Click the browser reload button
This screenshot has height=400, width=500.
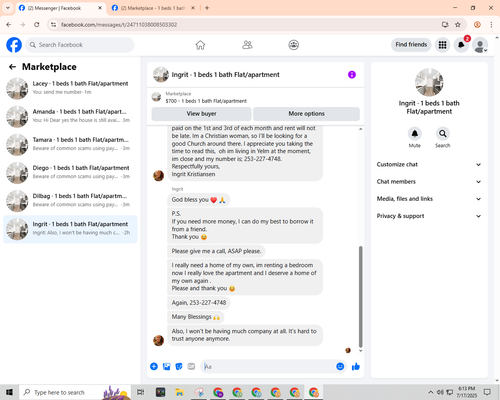(x=37, y=25)
